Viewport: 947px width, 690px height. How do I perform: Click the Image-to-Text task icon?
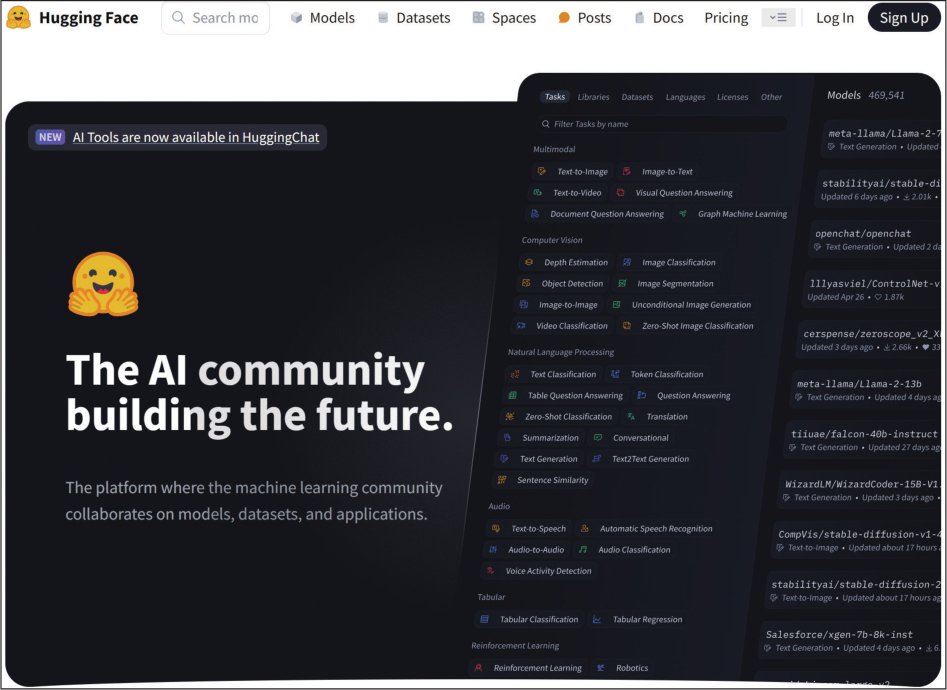point(627,171)
